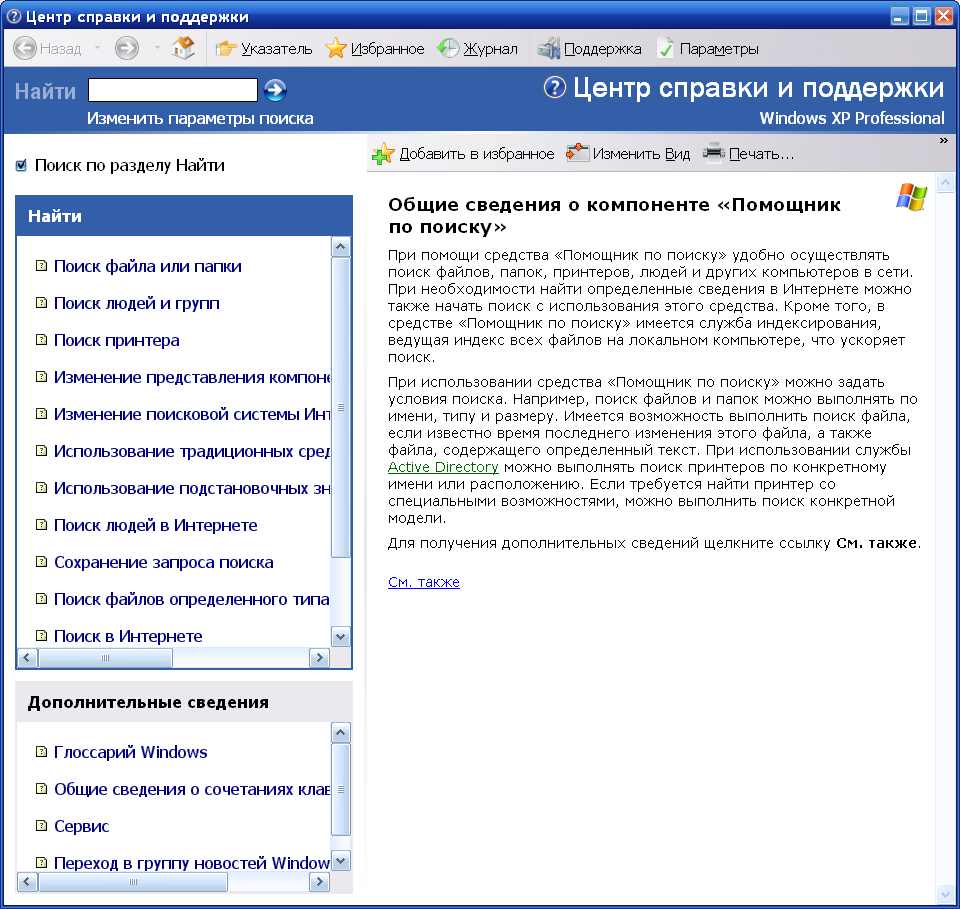Click the Найти list scroll-right arrow
This screenshot has height=909, width=960.
pyautogui.click(x=320, y=658)
